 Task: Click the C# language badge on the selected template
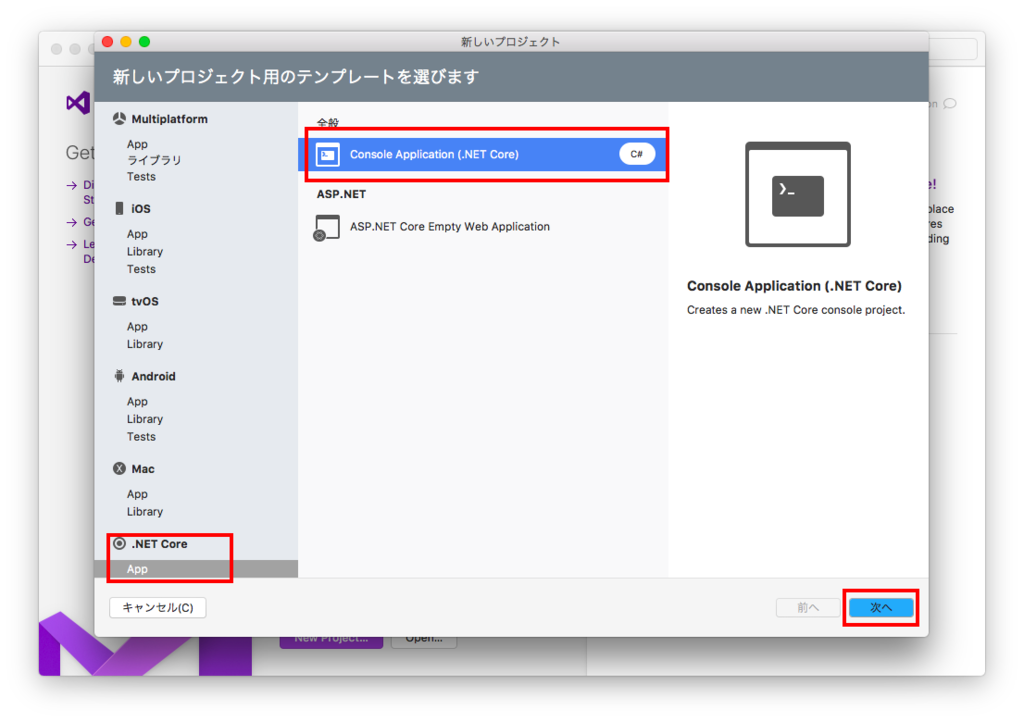(637, 154)
